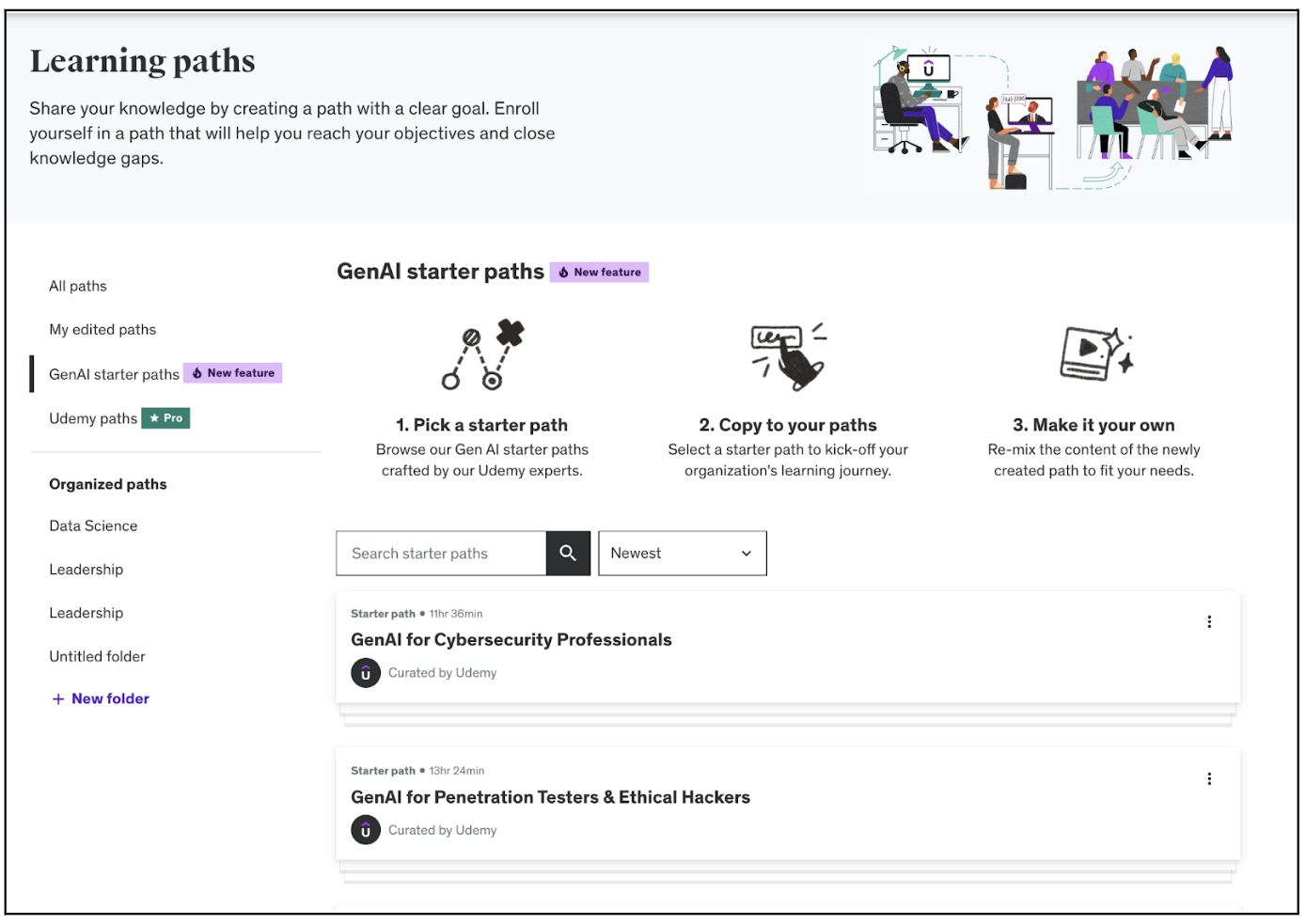Click the Make it your own illustration
The image size is (1306, 924).
(1094, 353)
